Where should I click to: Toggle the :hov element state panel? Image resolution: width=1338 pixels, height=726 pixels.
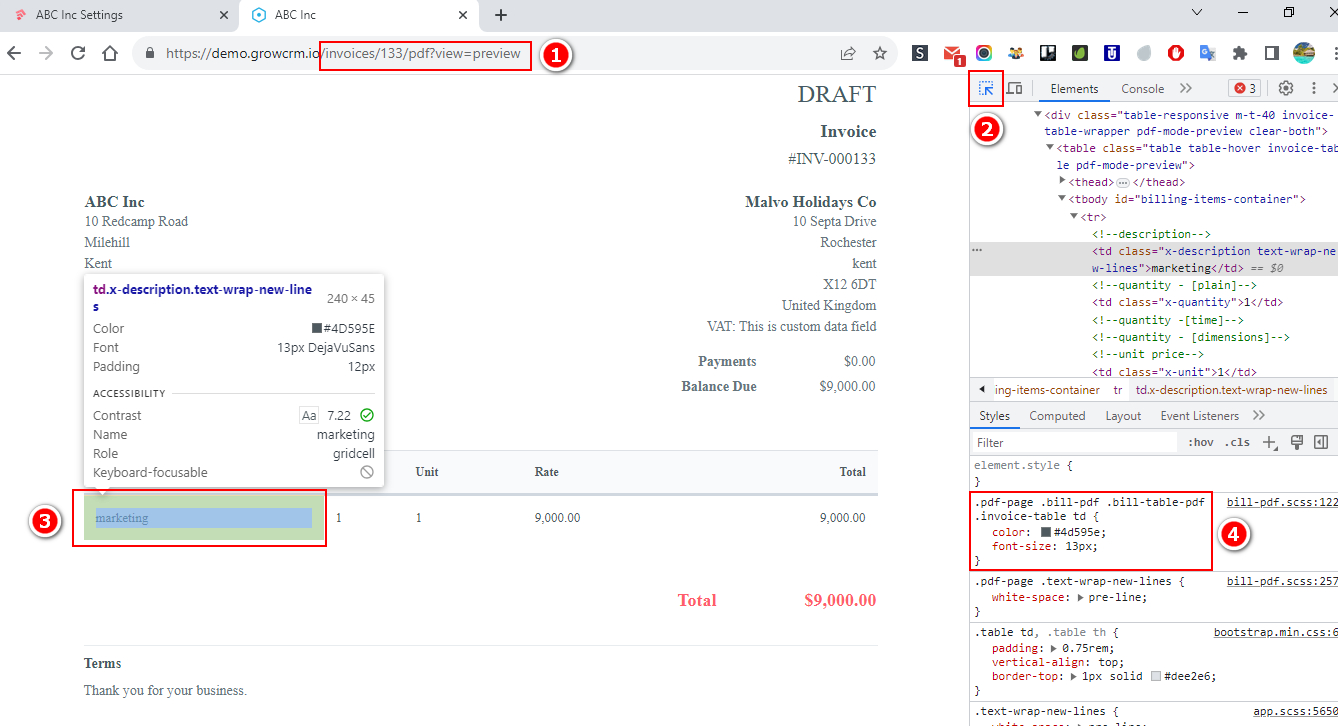(1200, 442)
